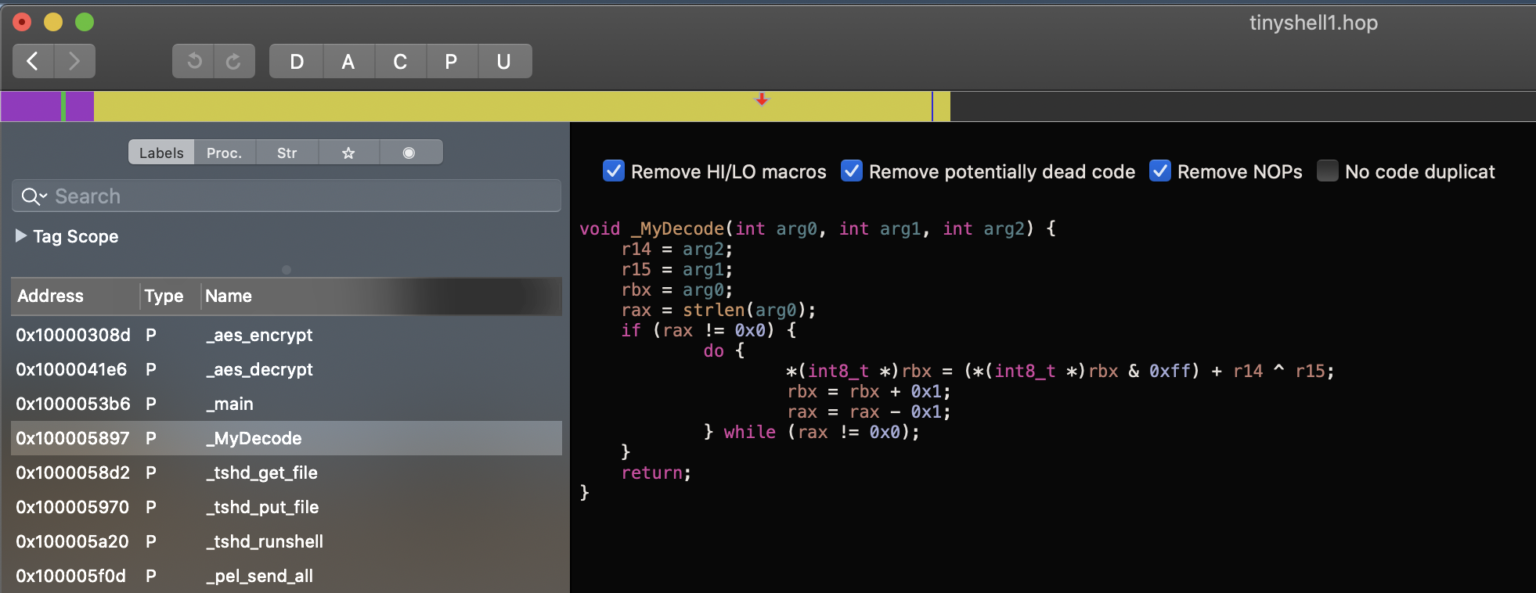Set type to ASCII with A button
Image resolution: width=1536 pixels, height=593 pixels.
348,62
